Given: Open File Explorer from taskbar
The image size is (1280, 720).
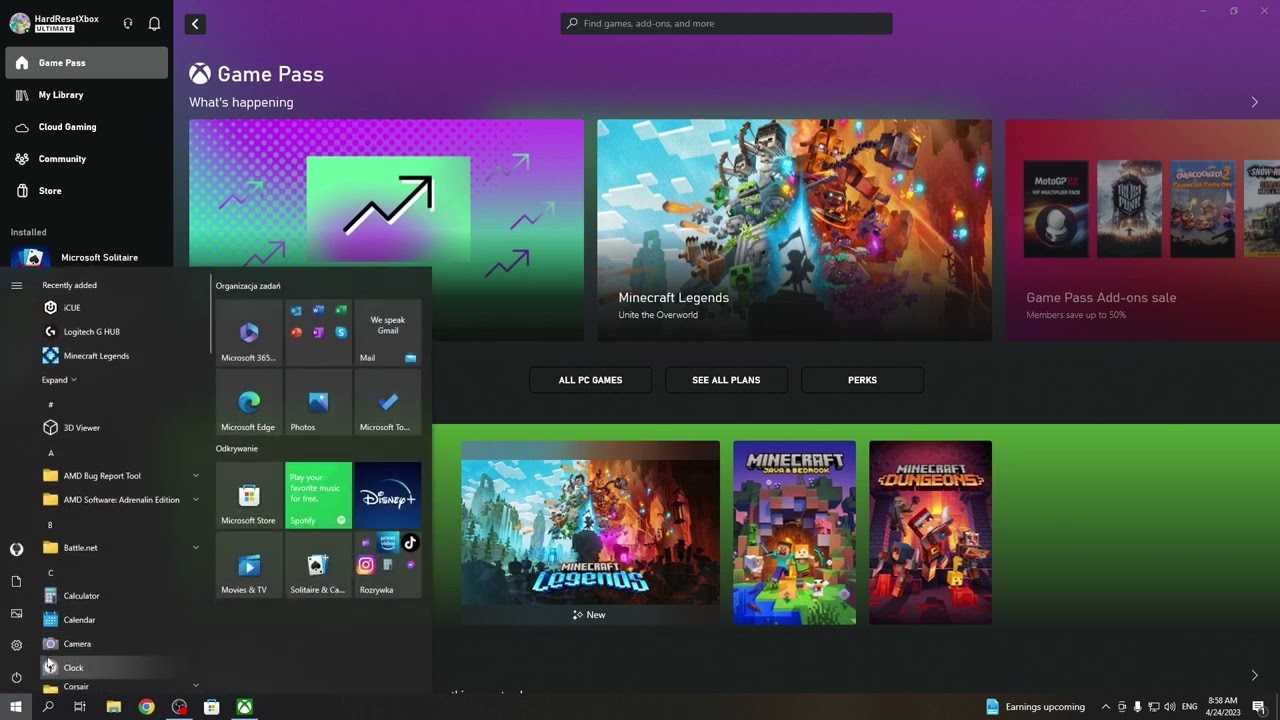Looking at the screenshot, I should [x=114, y=707].
